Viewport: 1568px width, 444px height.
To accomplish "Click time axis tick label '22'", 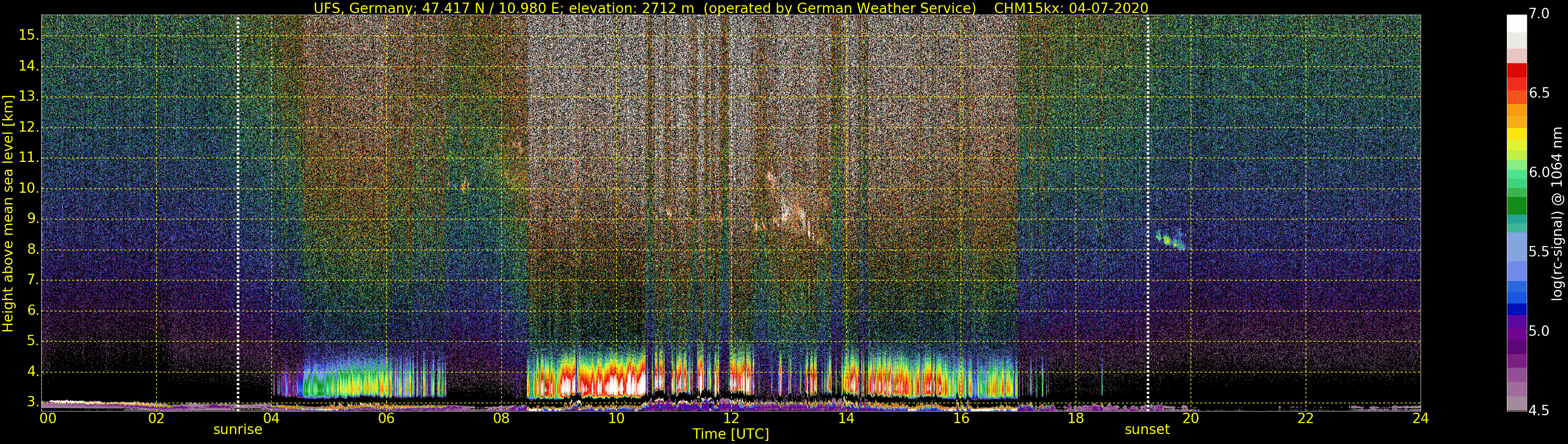I will [1306, 418].
